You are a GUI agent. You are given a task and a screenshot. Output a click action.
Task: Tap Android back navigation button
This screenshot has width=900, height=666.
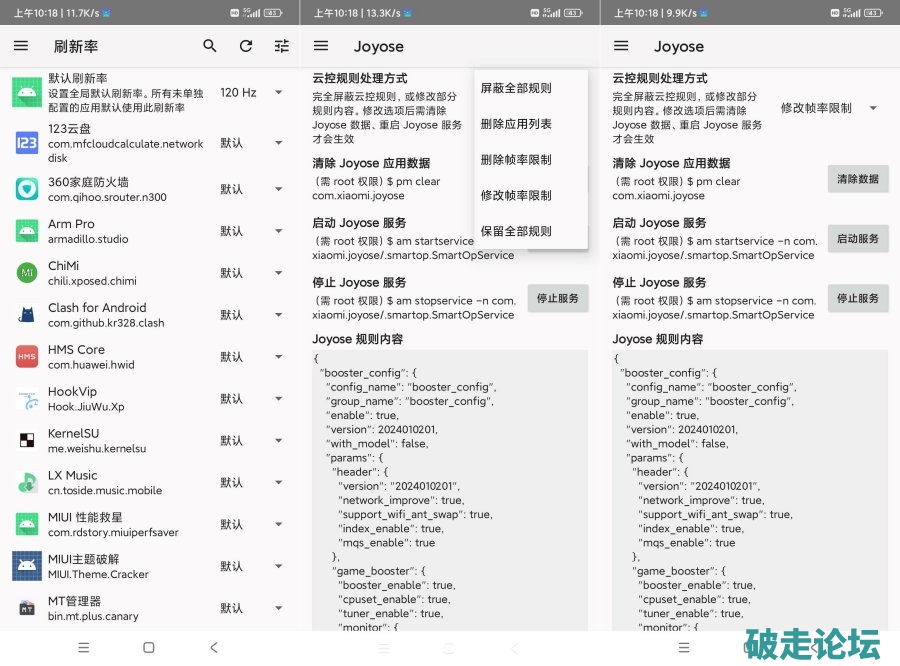[x=213, y=647]
